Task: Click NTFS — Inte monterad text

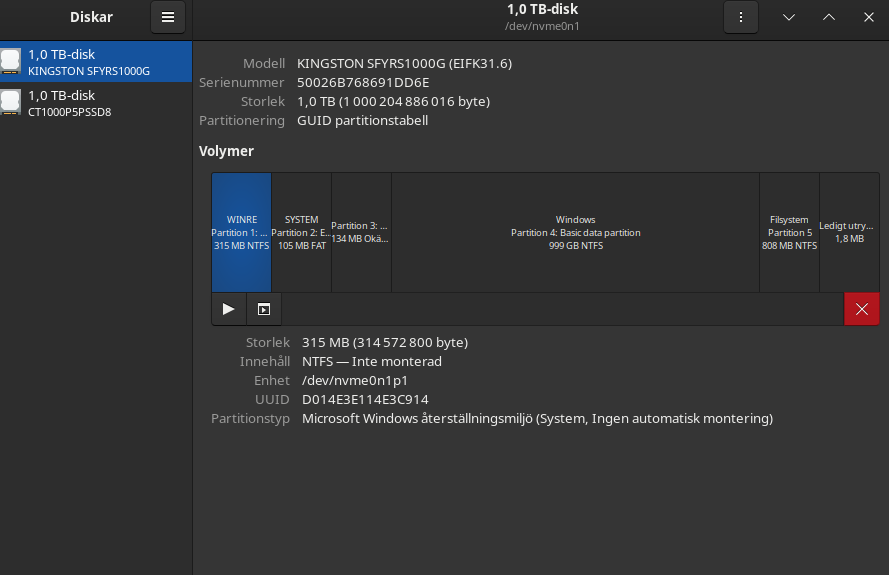Action: pyautogui.click(x=371, y=362)
